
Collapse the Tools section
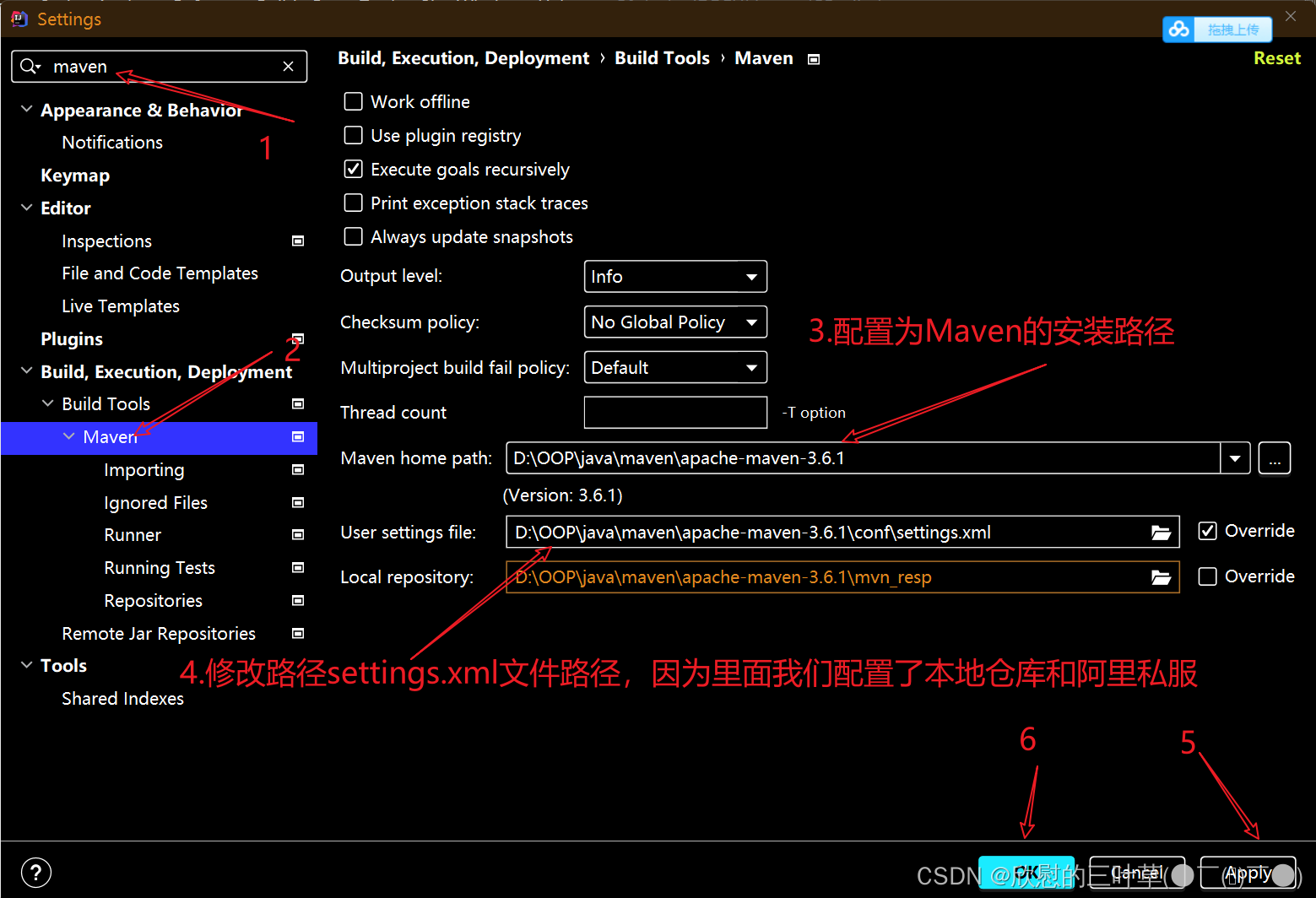point(27,666)
